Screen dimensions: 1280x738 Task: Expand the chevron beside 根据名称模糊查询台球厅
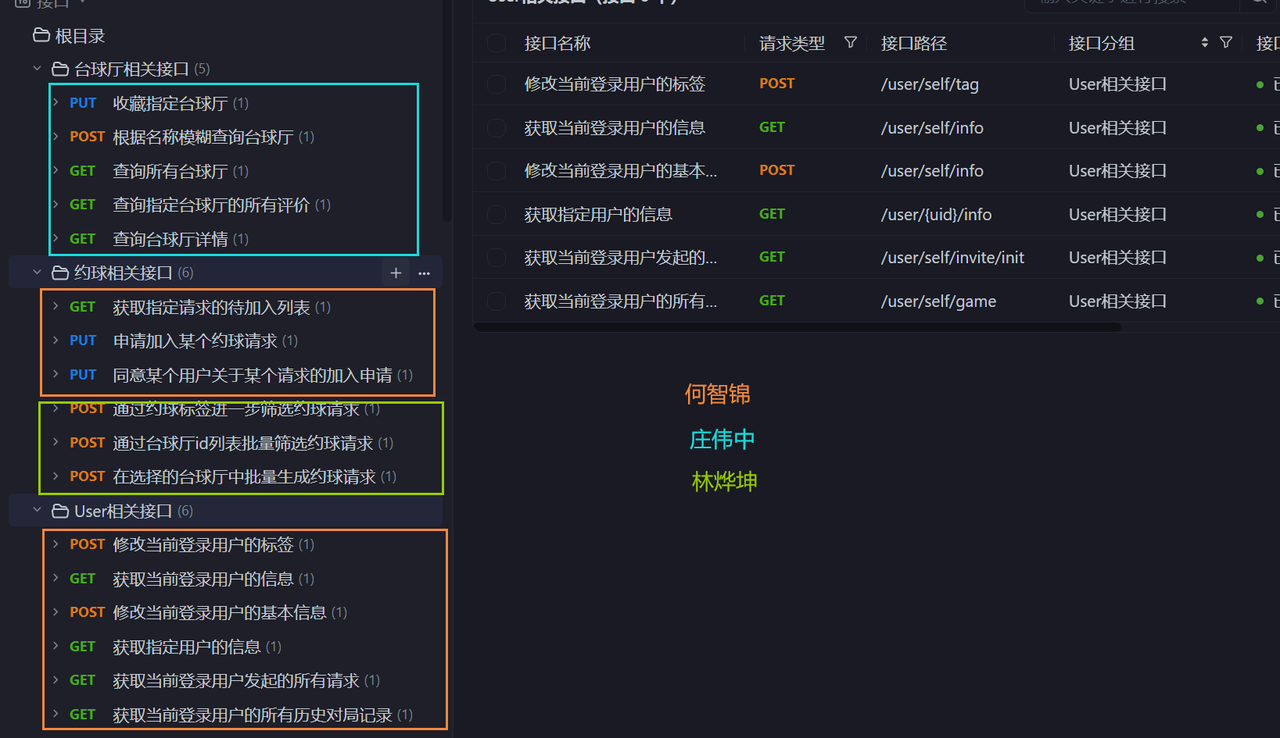(x=56, y=137)
